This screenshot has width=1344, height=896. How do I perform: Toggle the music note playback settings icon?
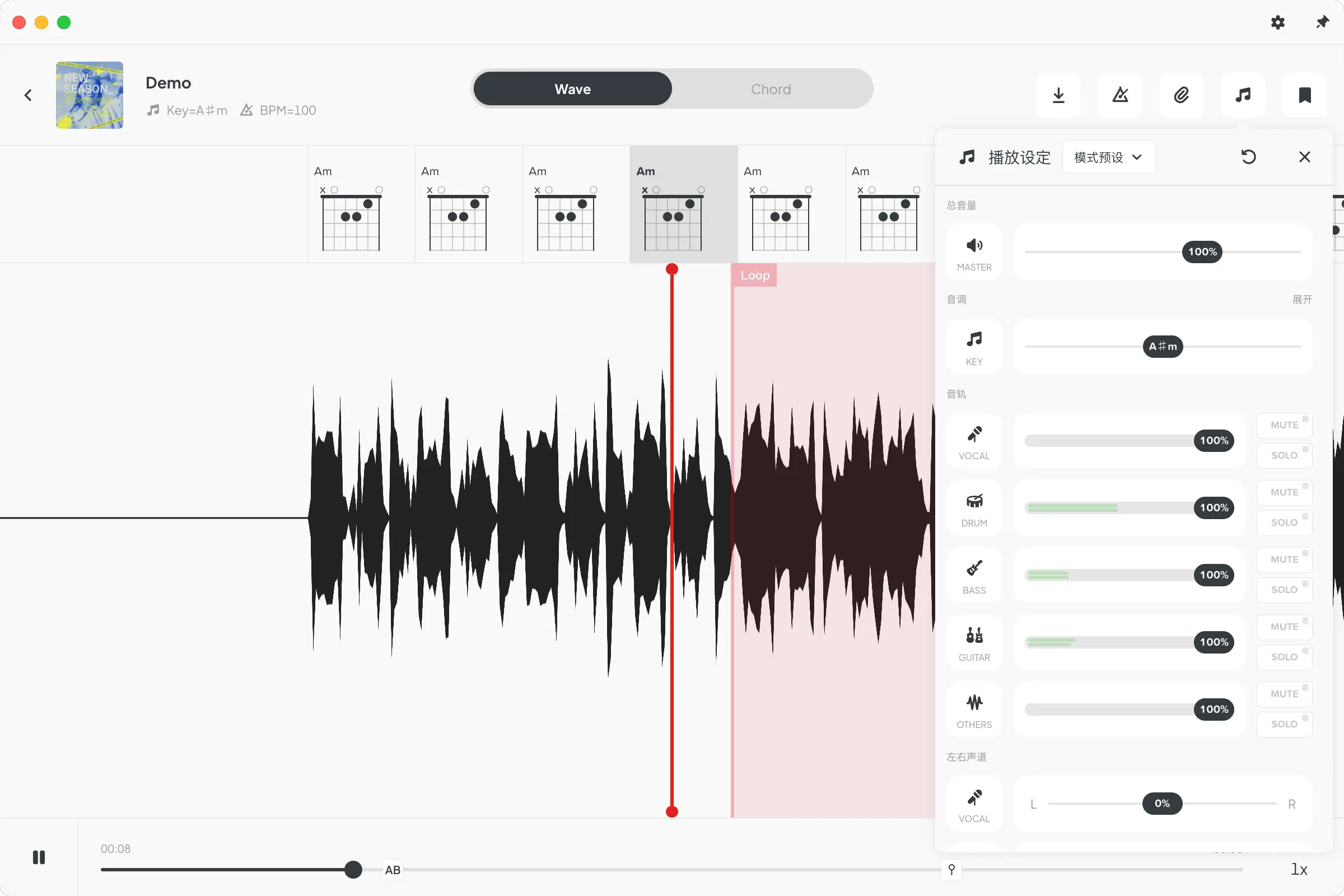[1243, 95]
